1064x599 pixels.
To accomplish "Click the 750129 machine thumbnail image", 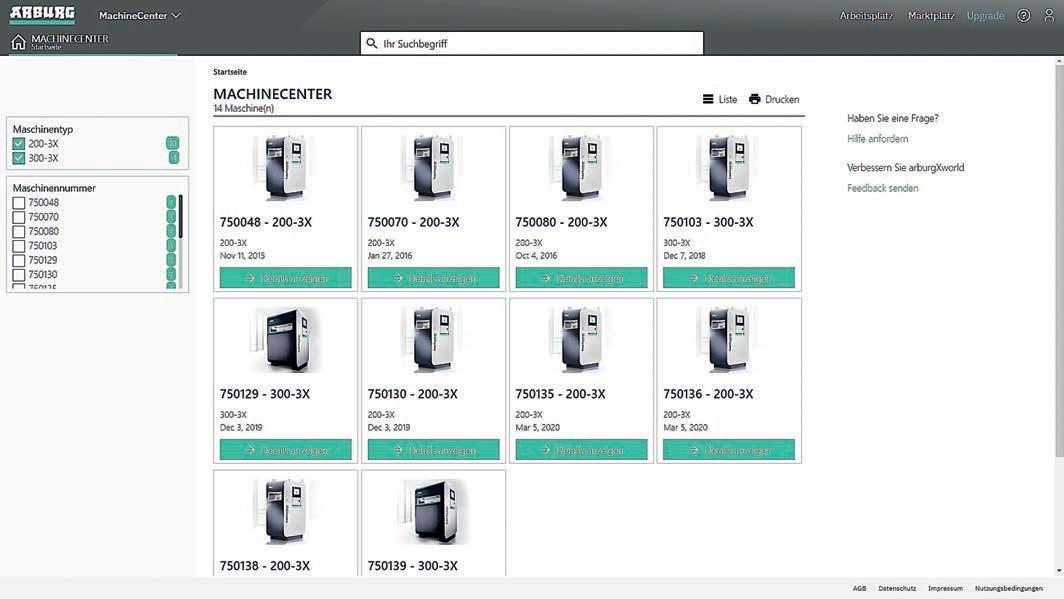I will tap(285, 339).
